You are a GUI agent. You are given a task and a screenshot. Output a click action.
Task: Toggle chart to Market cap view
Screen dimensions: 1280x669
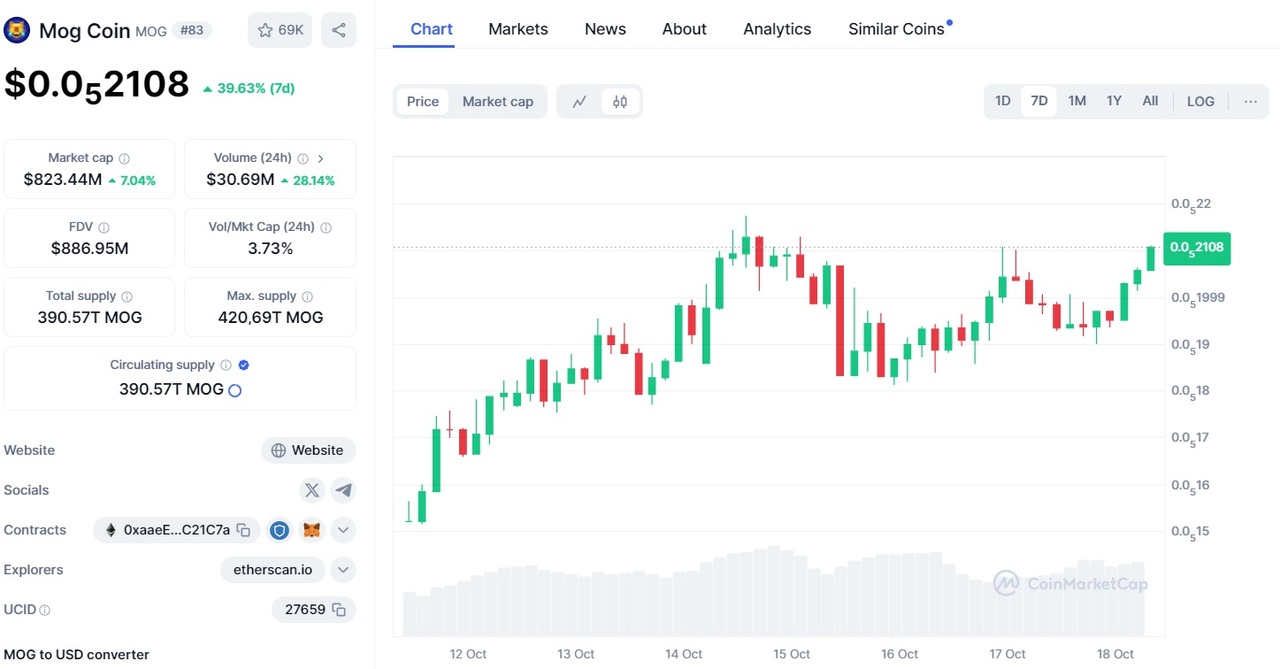(498, 101)
